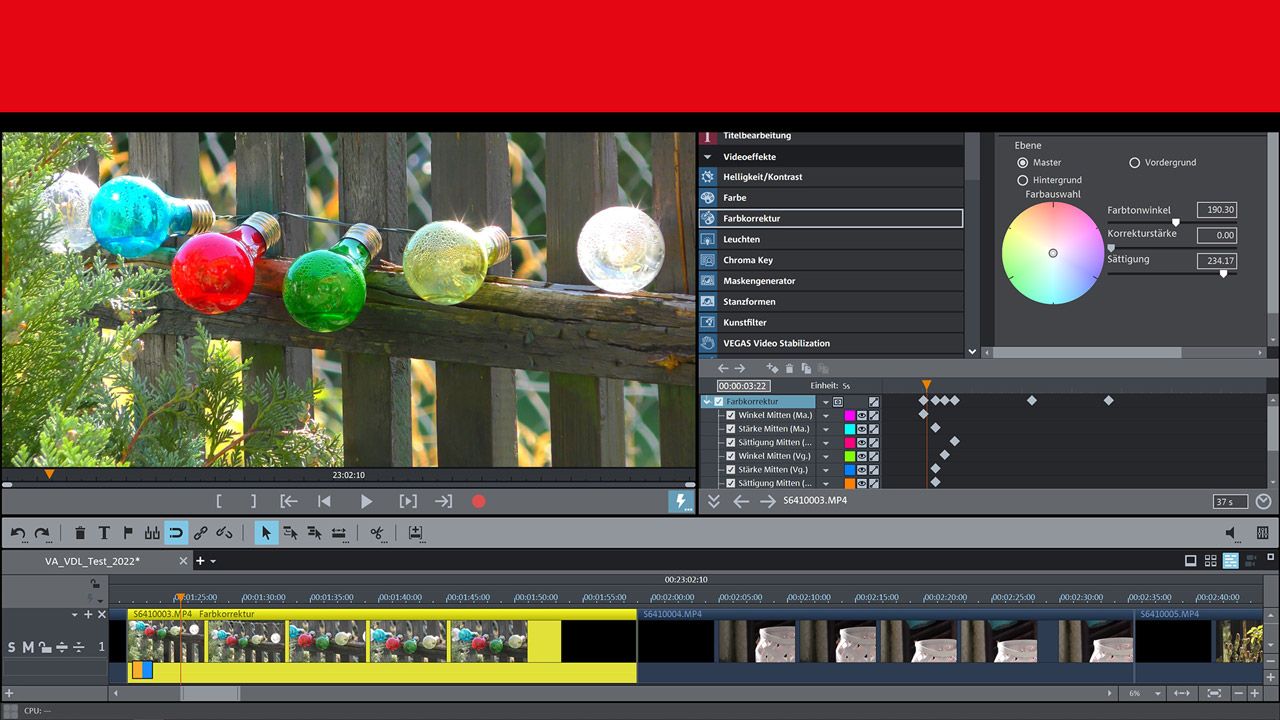This screenshot has height=720, width=1280.
Task: Collapse the Videoeffekte category chevron
Action: tap(708, 156)
